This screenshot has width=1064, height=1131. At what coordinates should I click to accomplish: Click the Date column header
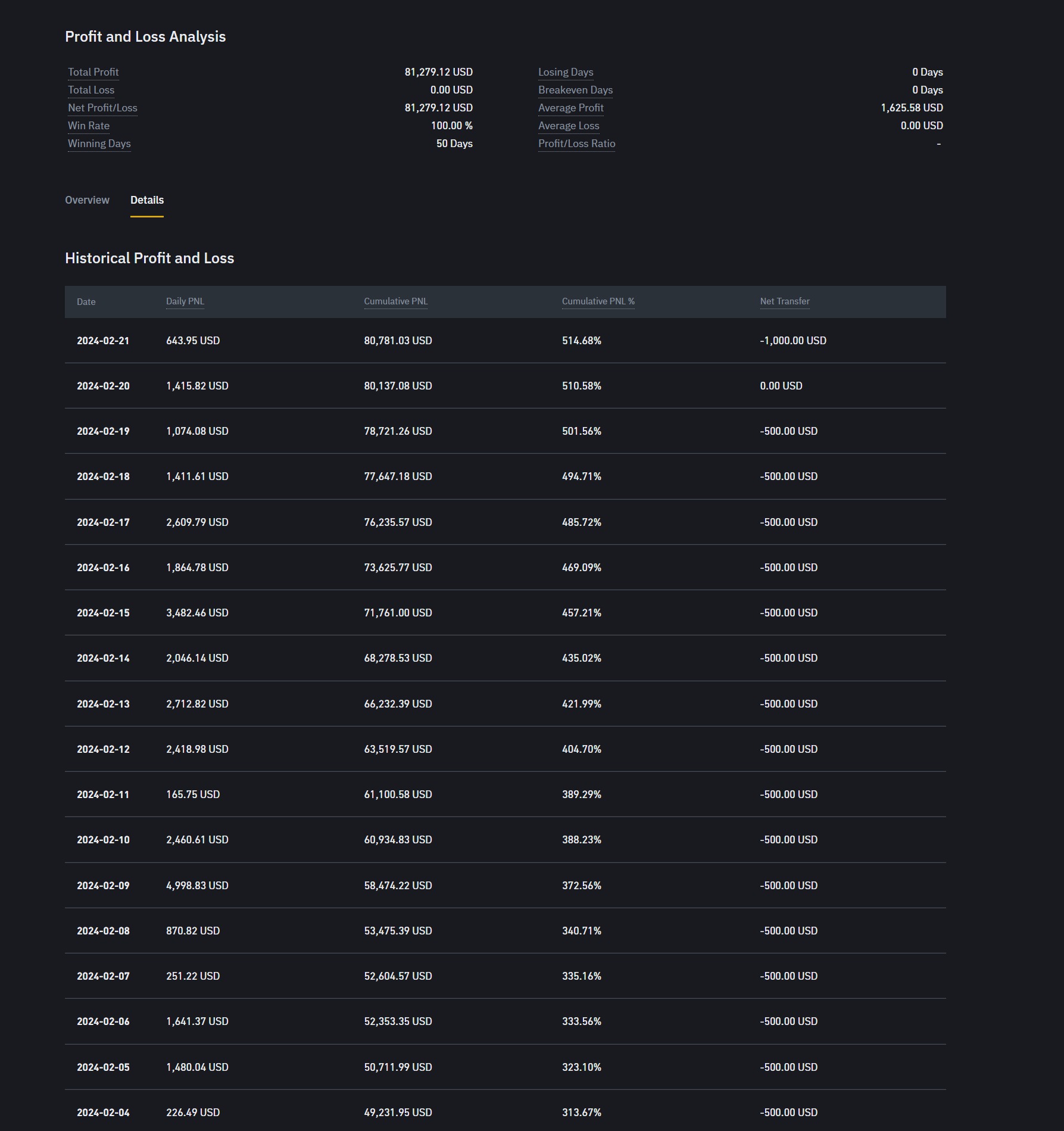click(x=86, y=302)
